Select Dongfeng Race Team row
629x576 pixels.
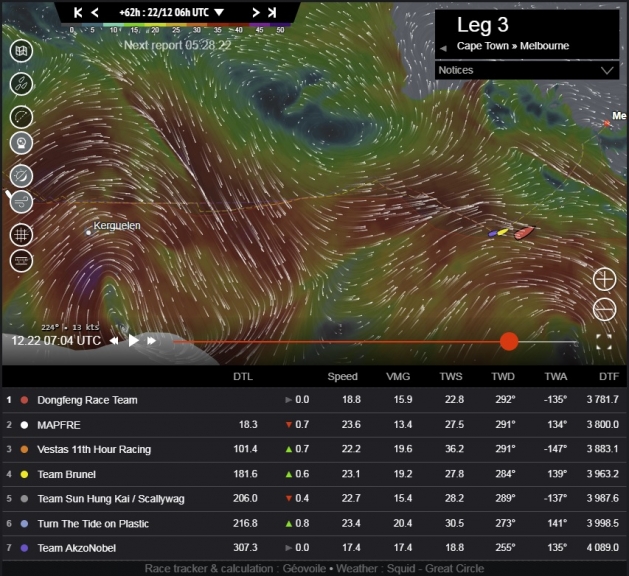(314, 400)
